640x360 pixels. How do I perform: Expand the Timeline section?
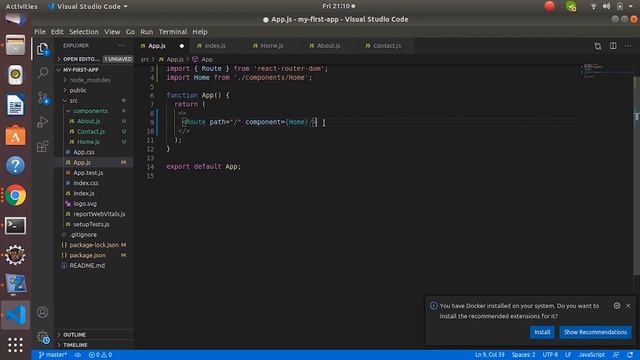[x=94, y=345]
